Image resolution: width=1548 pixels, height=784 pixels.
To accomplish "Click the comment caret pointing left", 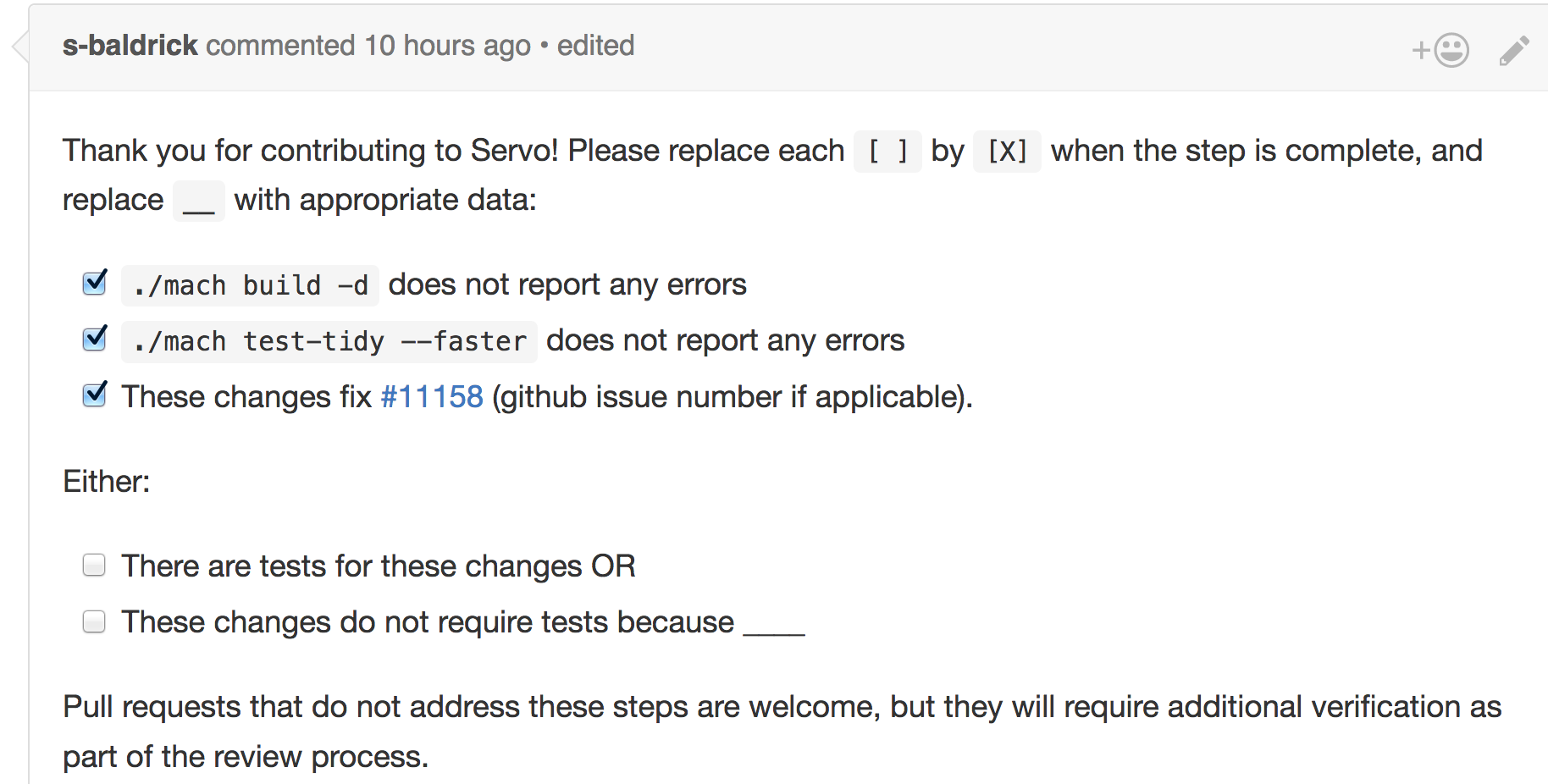I will pos(20,47).
